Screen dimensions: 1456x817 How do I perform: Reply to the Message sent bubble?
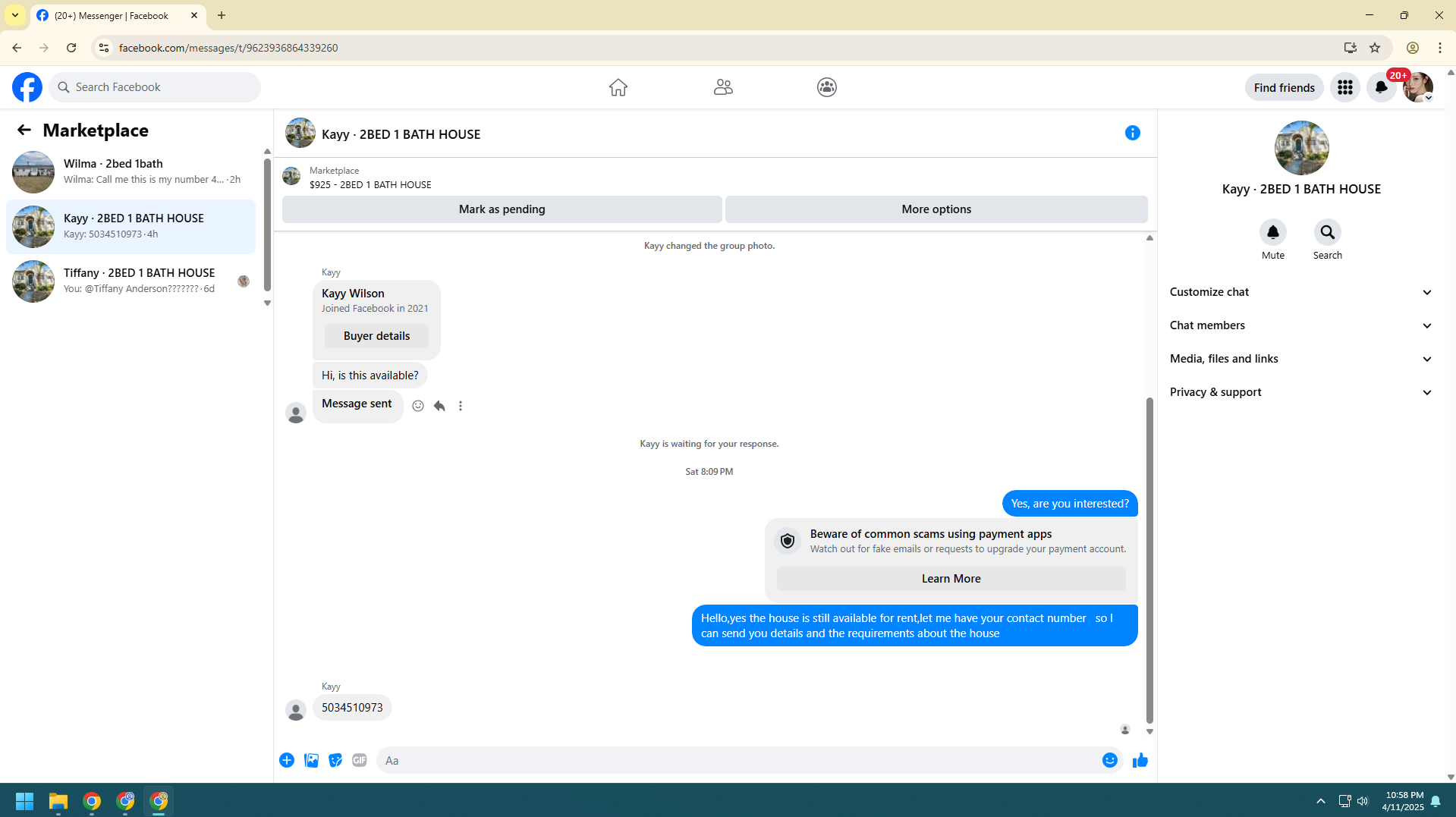[x=439, y=406]
